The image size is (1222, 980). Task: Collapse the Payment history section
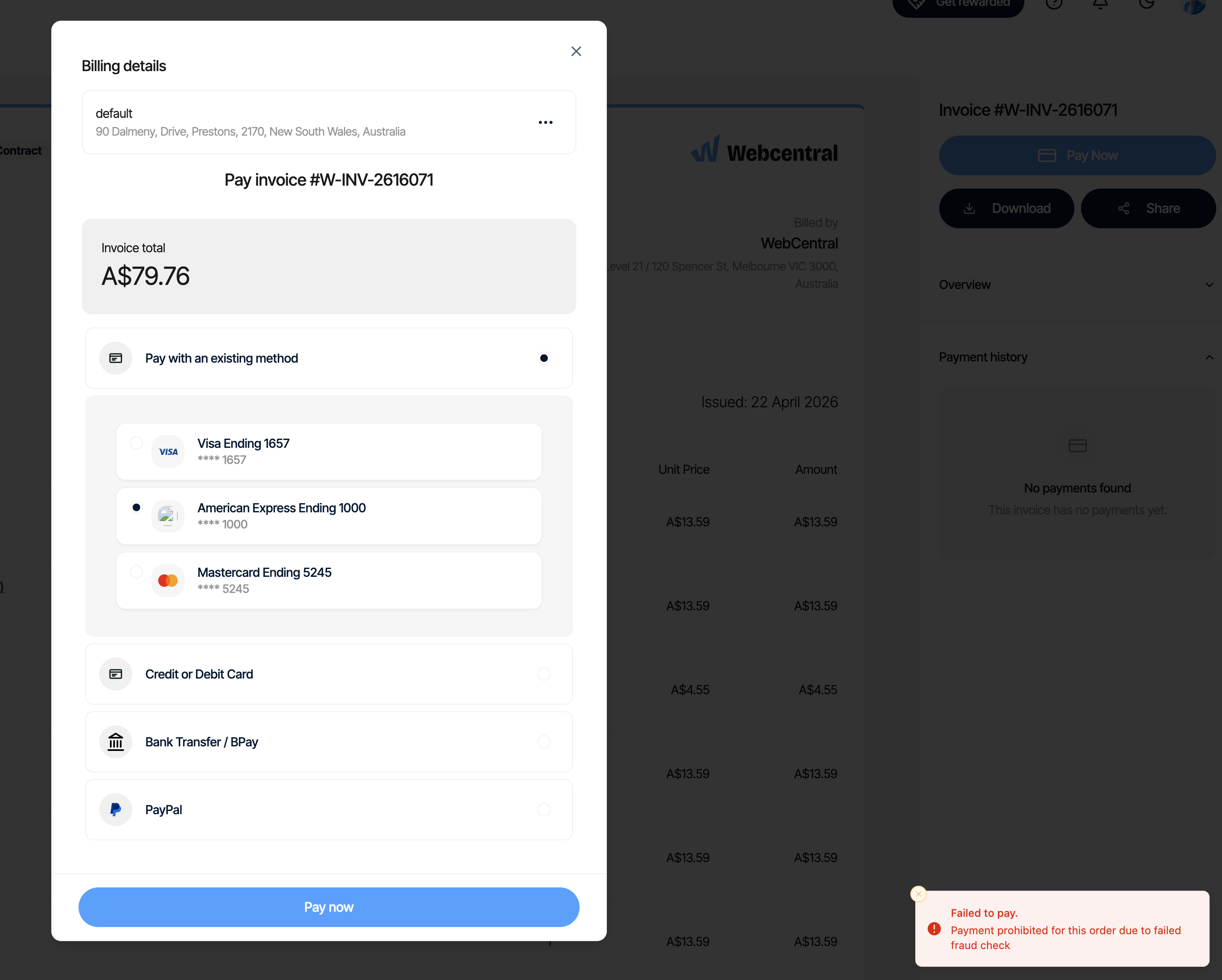[x=1209, y=357]
